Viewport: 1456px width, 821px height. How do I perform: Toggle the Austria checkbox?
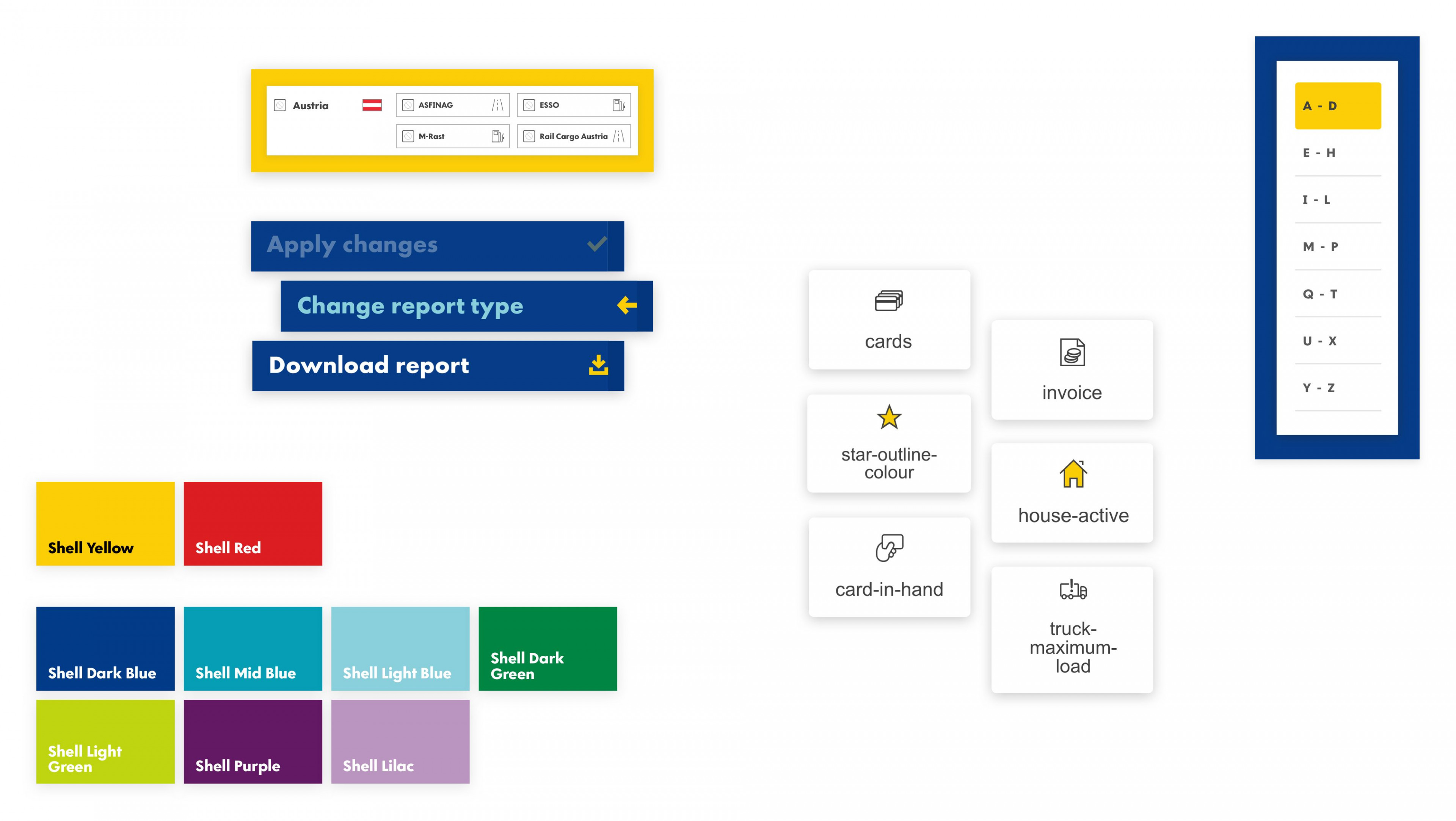280,106
